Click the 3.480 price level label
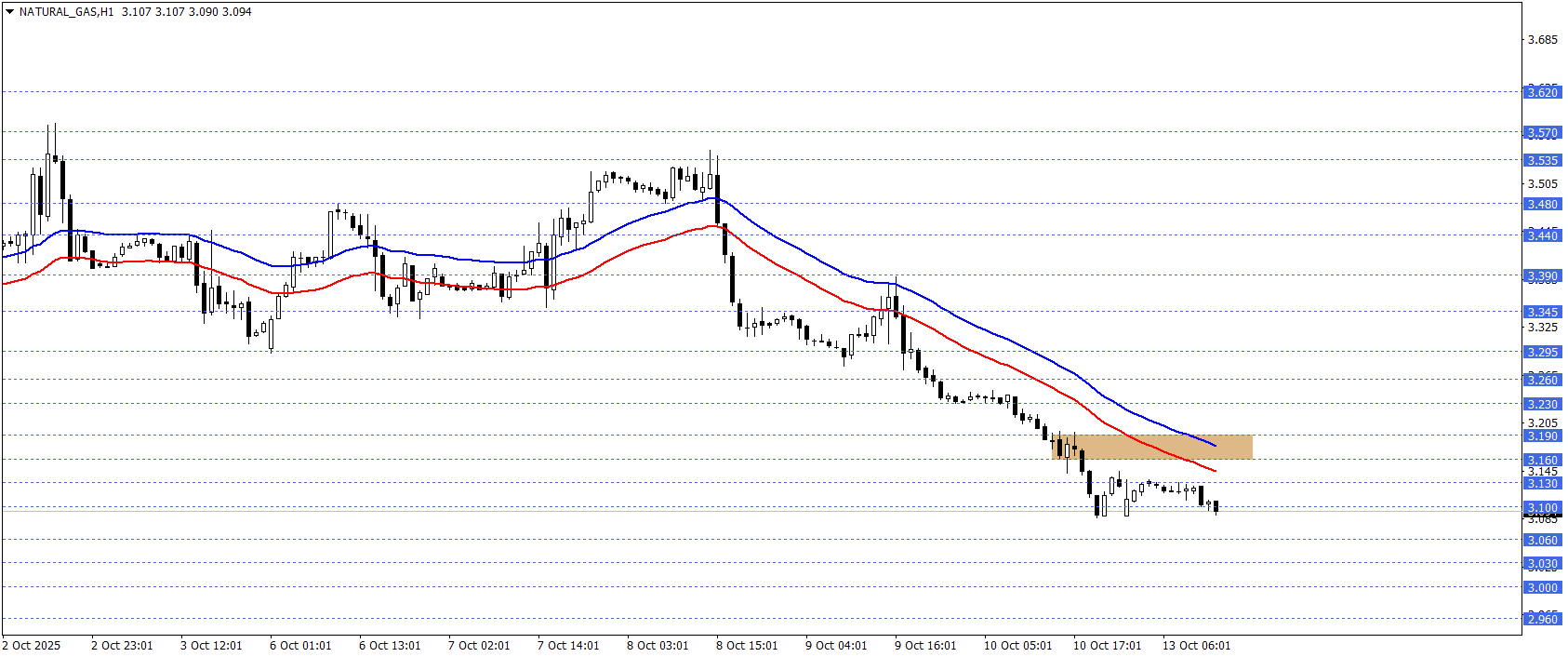 (1542, 205)
